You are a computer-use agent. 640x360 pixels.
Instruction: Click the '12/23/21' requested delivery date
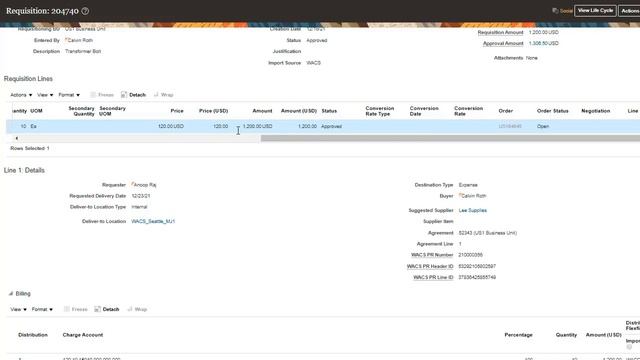click(x=141, y=196)
